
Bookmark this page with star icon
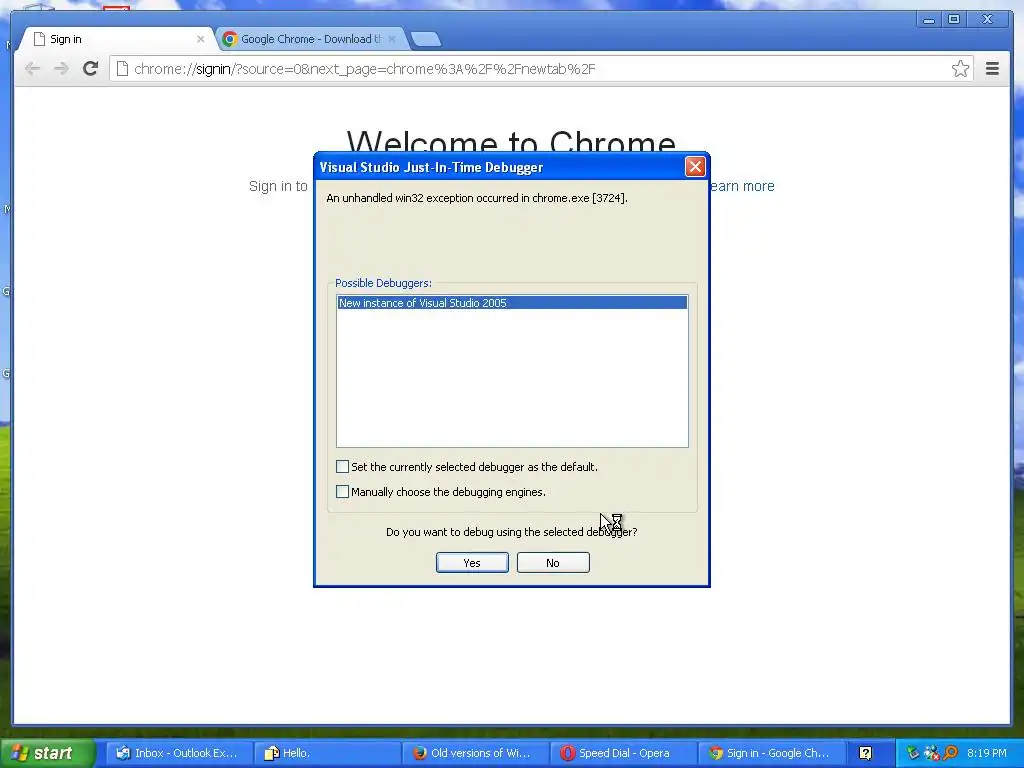[x=960, y=69]
